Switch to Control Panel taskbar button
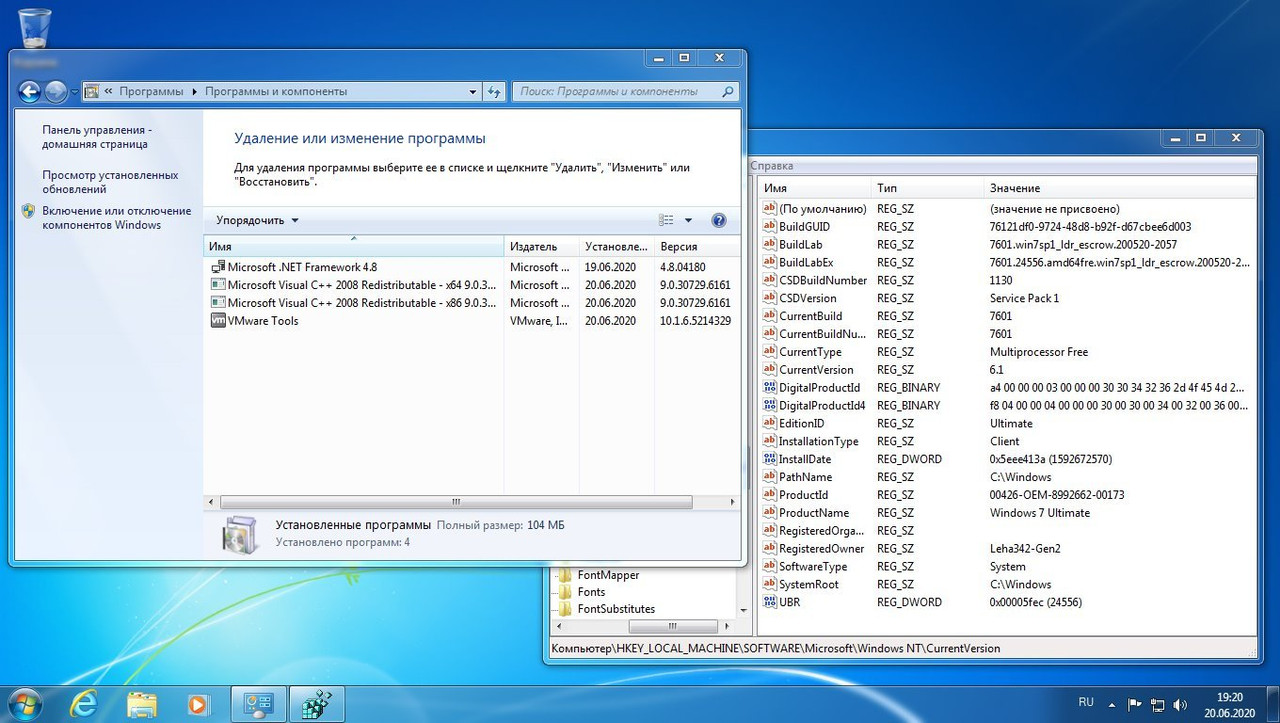Screen dimensions: 1280x723 [258, 704]
